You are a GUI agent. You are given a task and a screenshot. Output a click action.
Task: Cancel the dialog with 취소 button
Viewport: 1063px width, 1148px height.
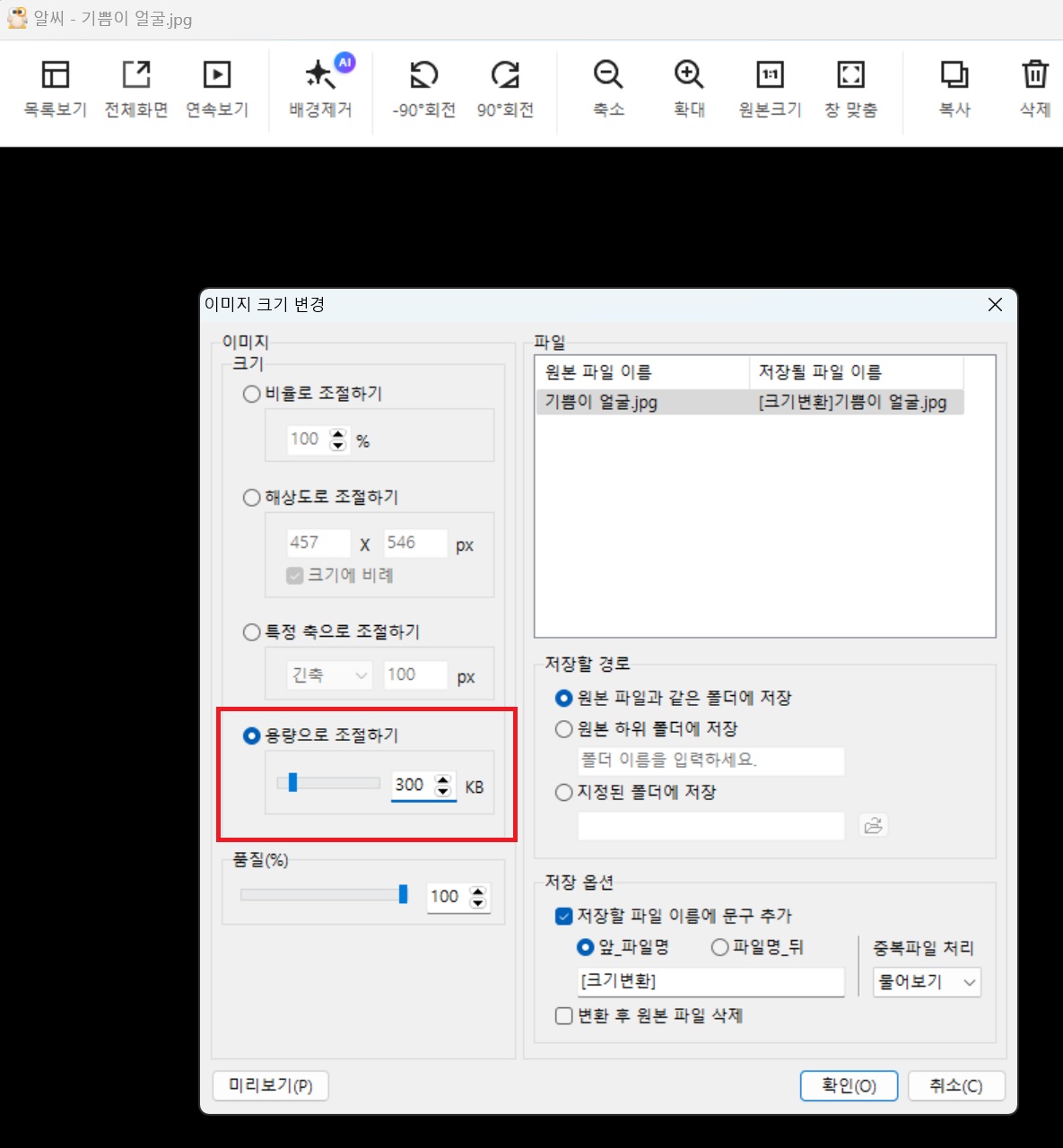click(956, 1085)
